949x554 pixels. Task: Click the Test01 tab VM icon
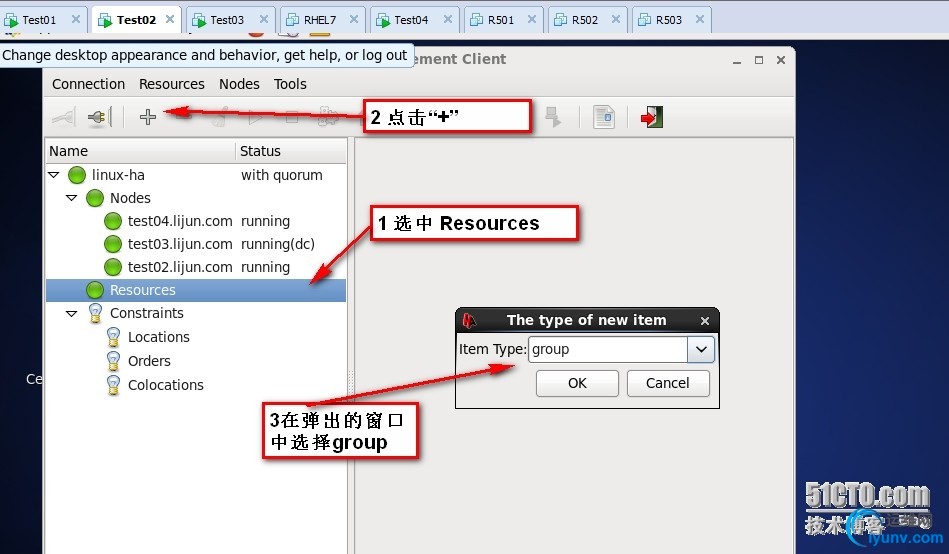coord(11,20)
